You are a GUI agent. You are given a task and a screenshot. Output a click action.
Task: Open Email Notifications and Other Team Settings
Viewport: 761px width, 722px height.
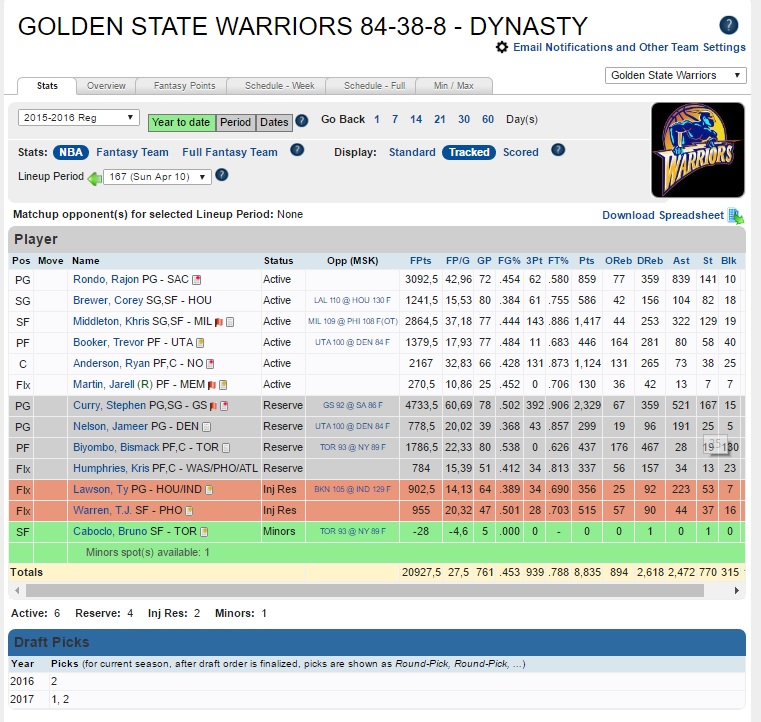[x=629, y=47]
